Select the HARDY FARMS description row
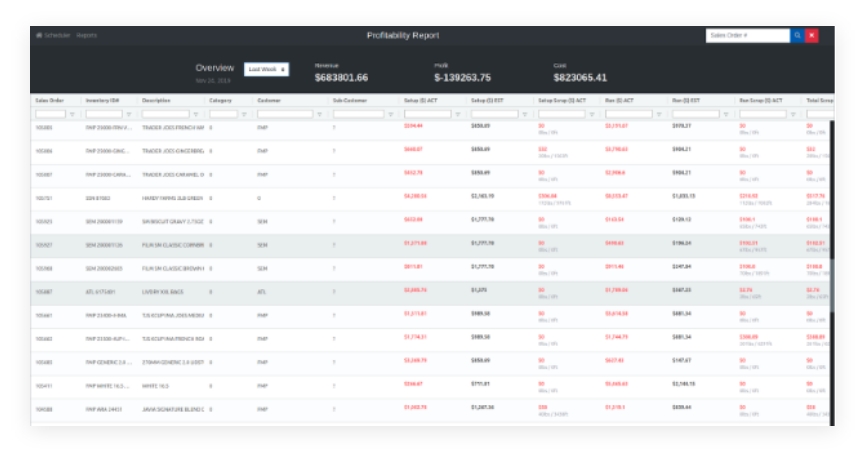This screenshot has height=460, width=866. (x=430, y=199)
